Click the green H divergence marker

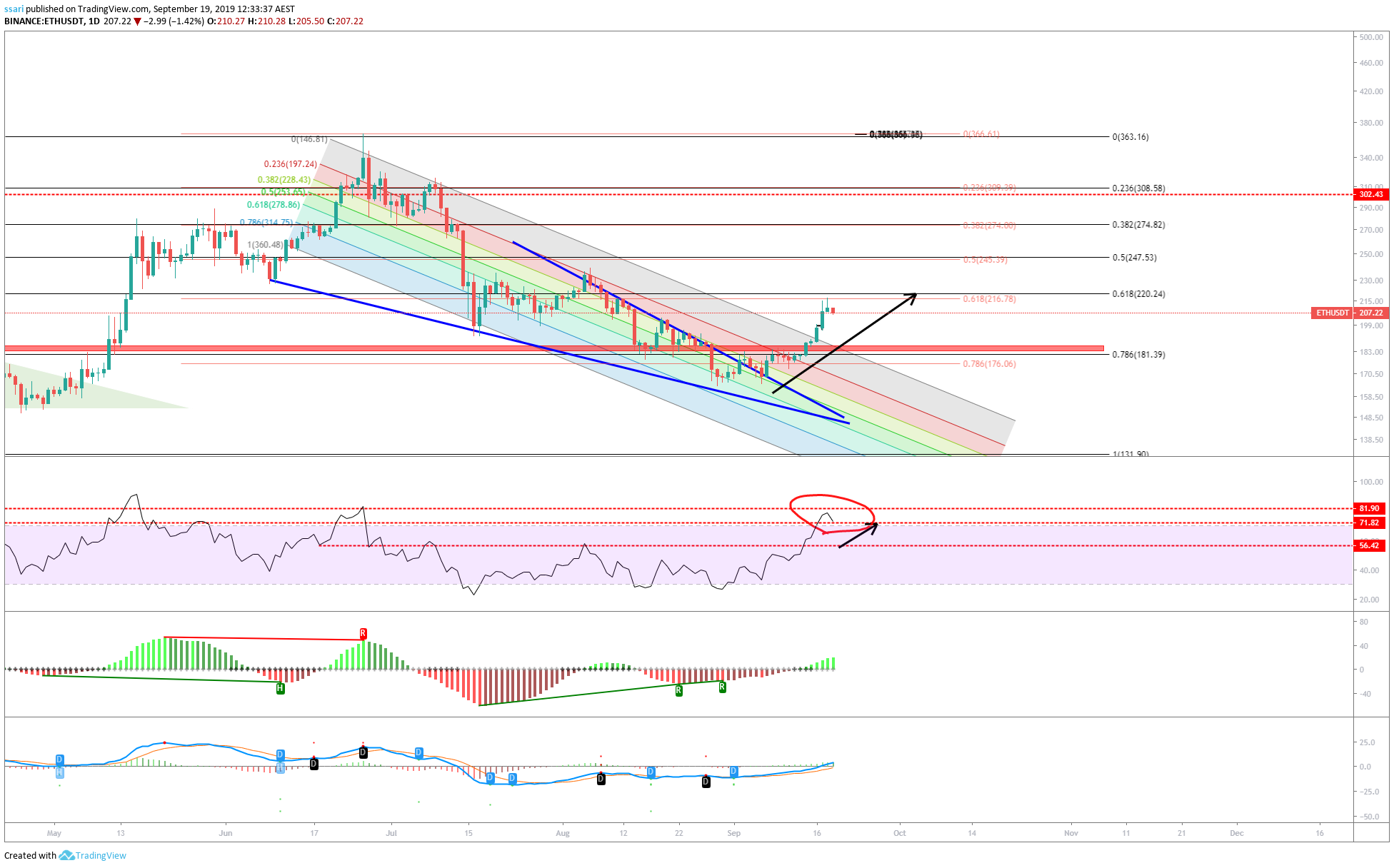click(280, 688)
